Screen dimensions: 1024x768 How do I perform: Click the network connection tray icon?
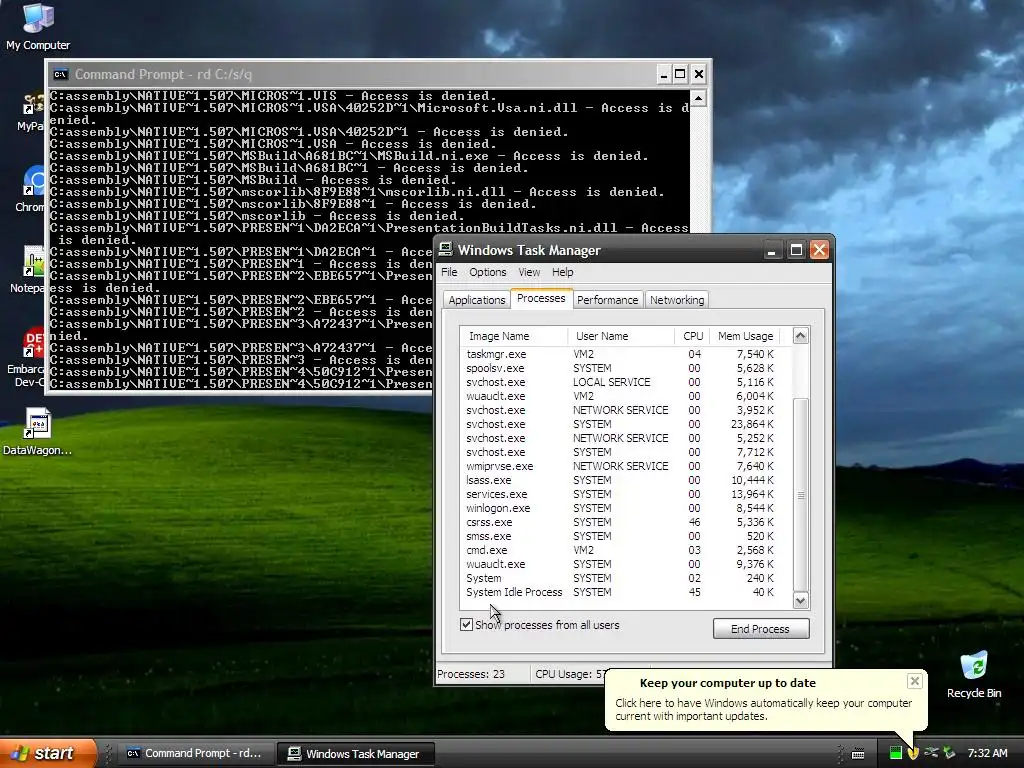[932, 753]
